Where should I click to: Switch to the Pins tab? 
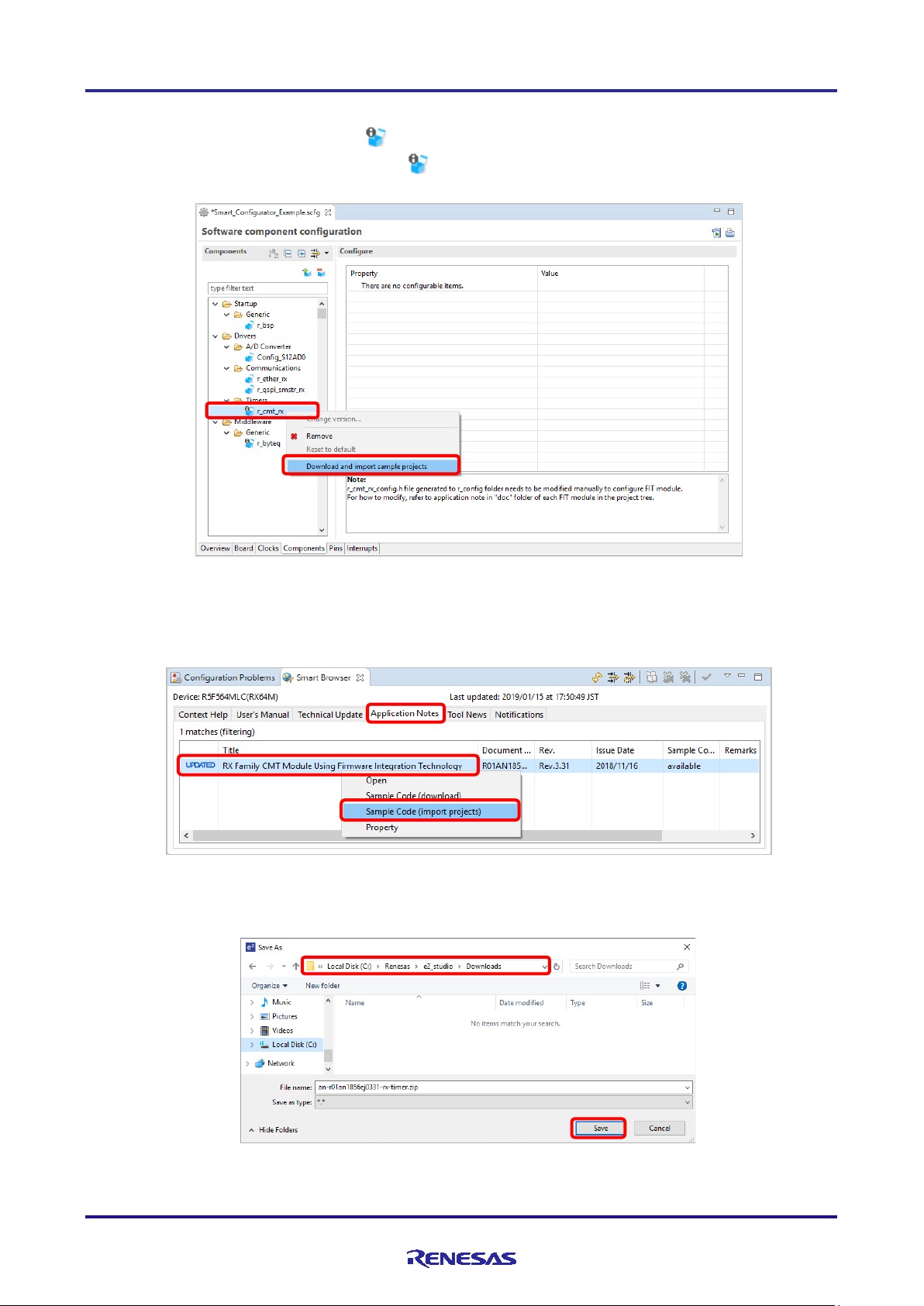pyautogui.click(x=336, y=549)
